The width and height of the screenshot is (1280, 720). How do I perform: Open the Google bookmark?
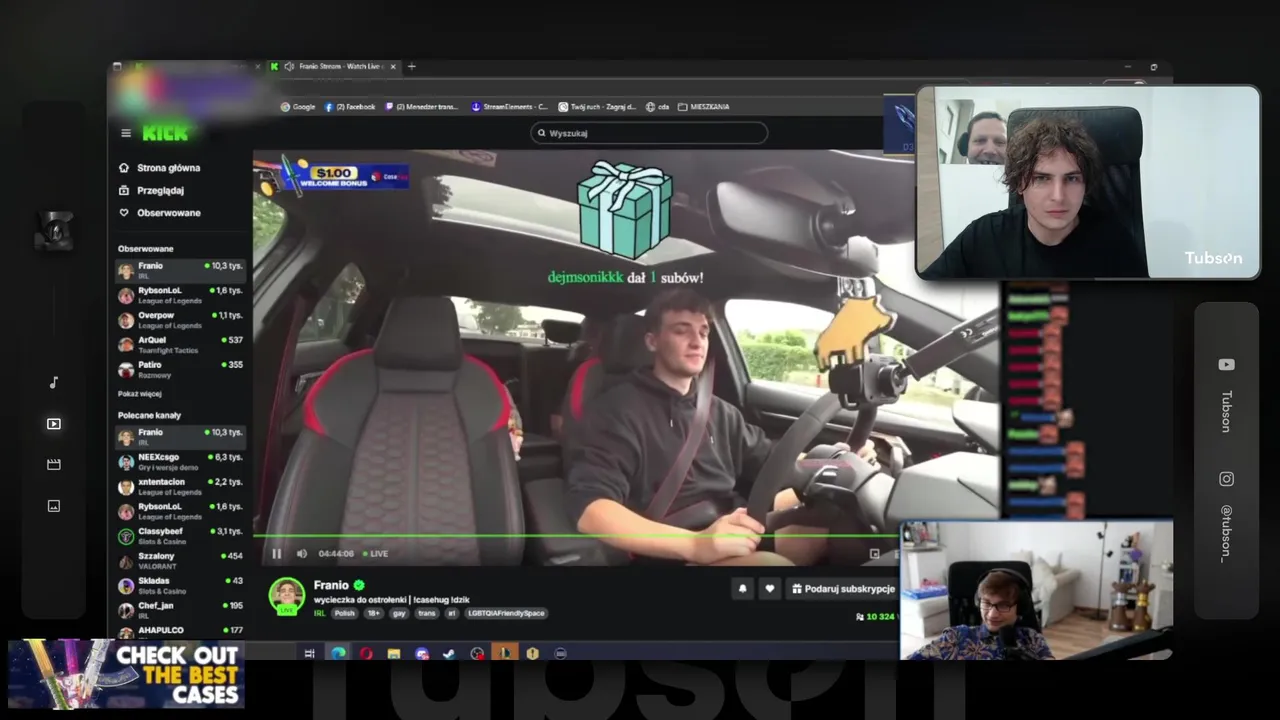point(298,107)
